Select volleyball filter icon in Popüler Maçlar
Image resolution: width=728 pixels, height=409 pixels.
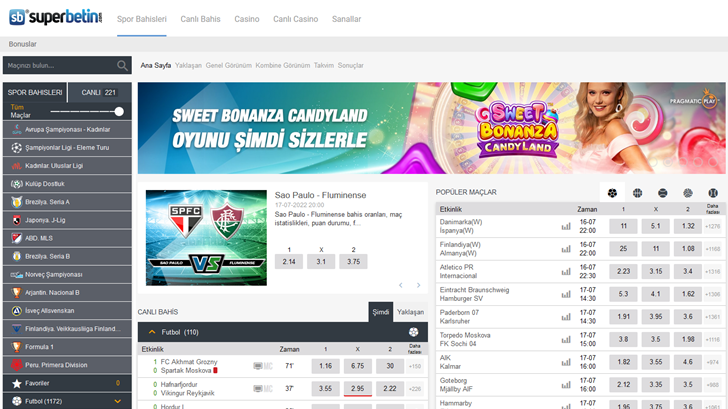pyautogui.click(x=688, y=193)
